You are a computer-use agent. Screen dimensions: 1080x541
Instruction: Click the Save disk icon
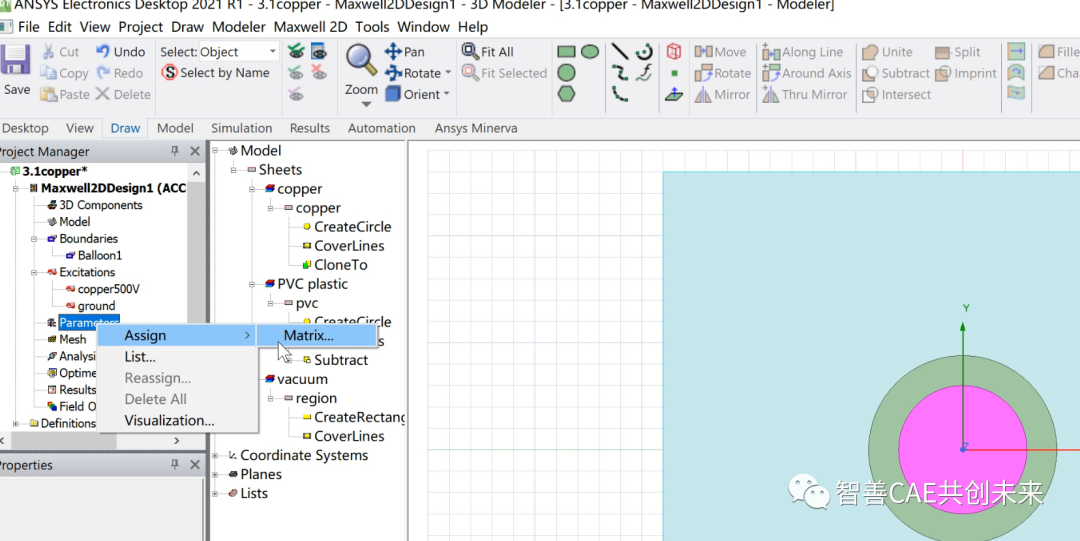(x=15, y=61)
